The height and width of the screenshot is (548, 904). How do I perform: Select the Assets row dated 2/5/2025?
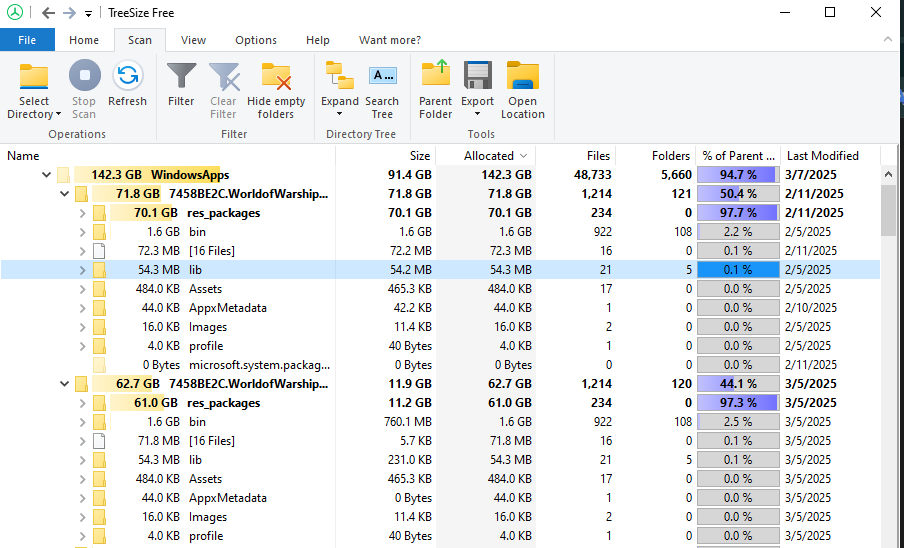click(440, 289)
